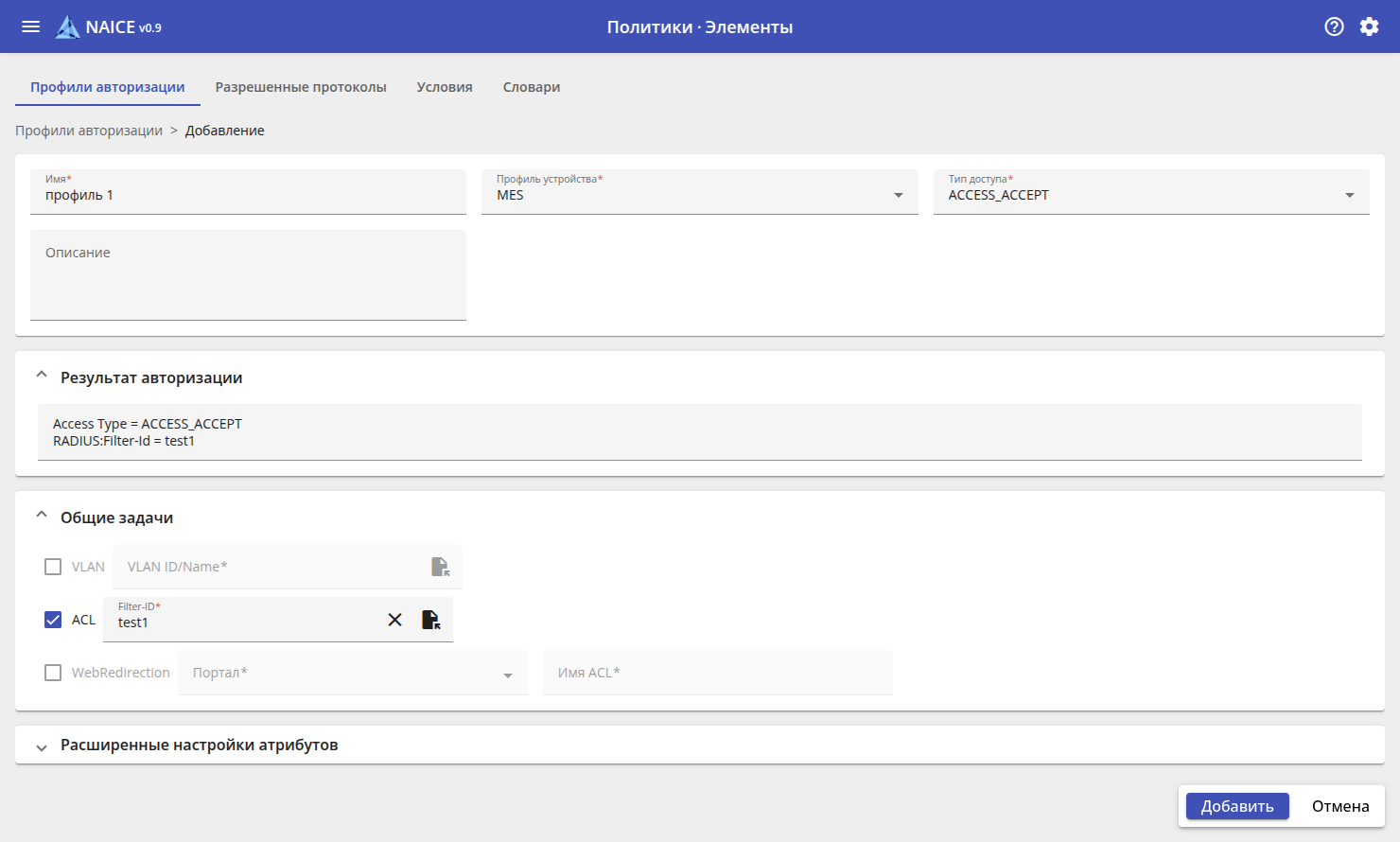The image size is (1400, 842).
Task: Click the file select icon in Filter-ID field
Action: (x=430, y=620)
